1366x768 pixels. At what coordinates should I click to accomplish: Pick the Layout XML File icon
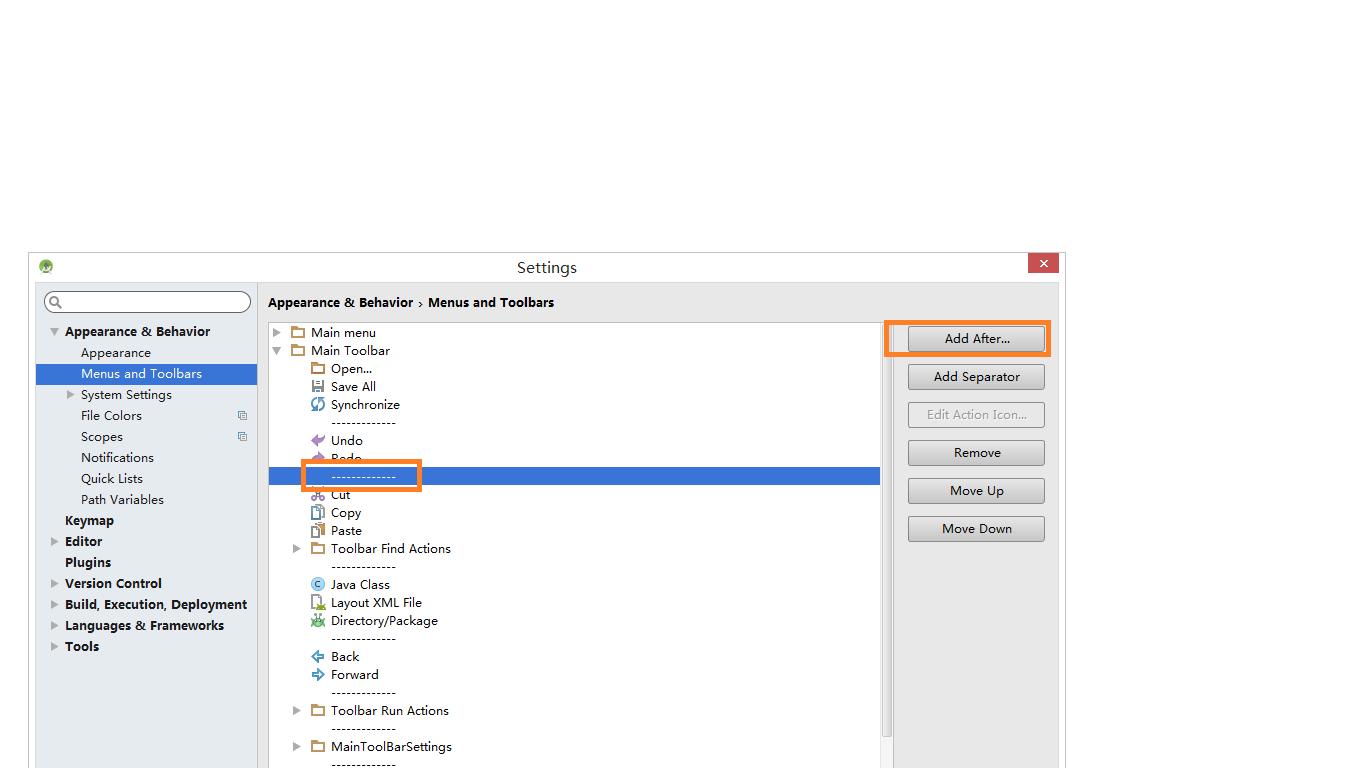click(x=318, y=602)
